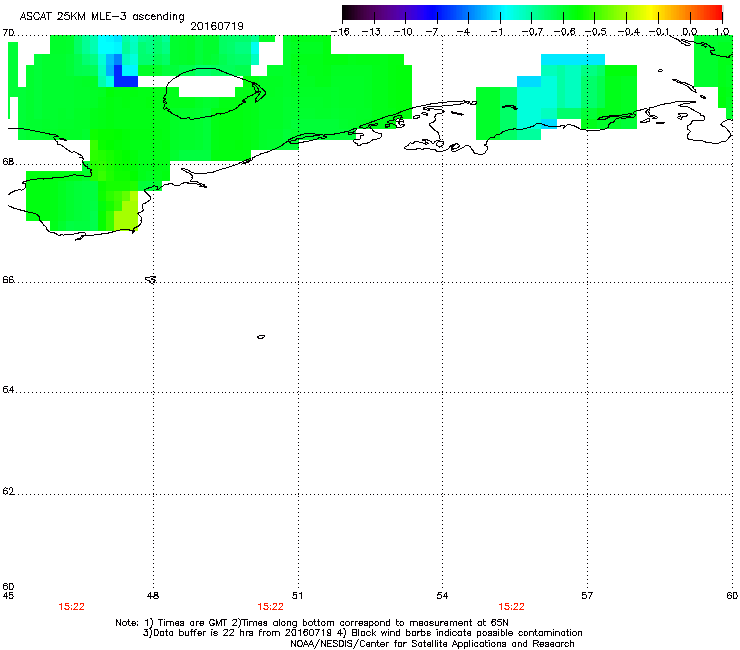Click the latitude label 64
The image size is (740, 650).
8,390
